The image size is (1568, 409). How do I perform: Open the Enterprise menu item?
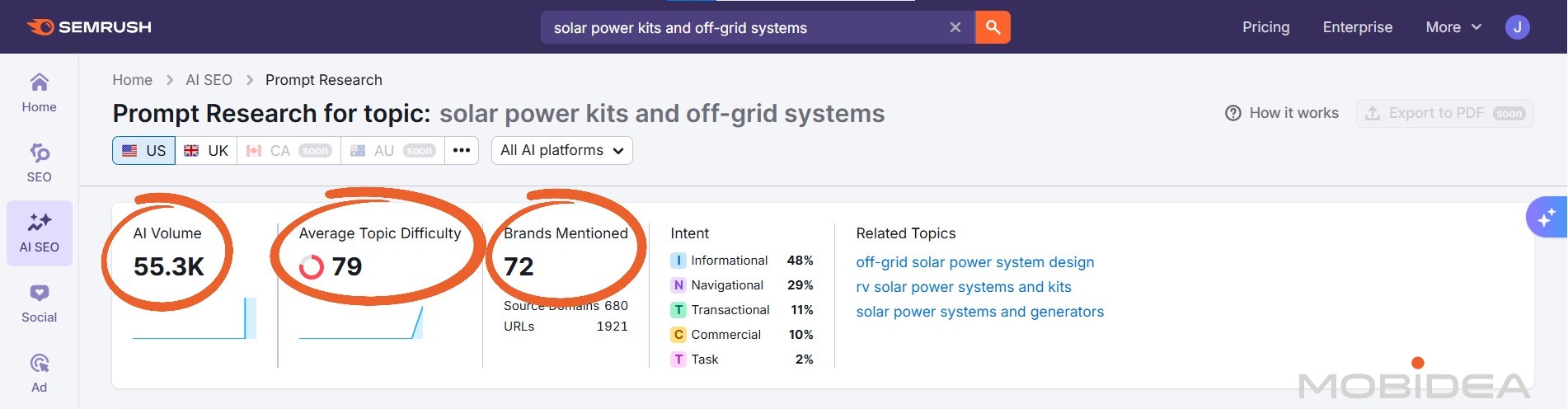tap(1357, 27)
